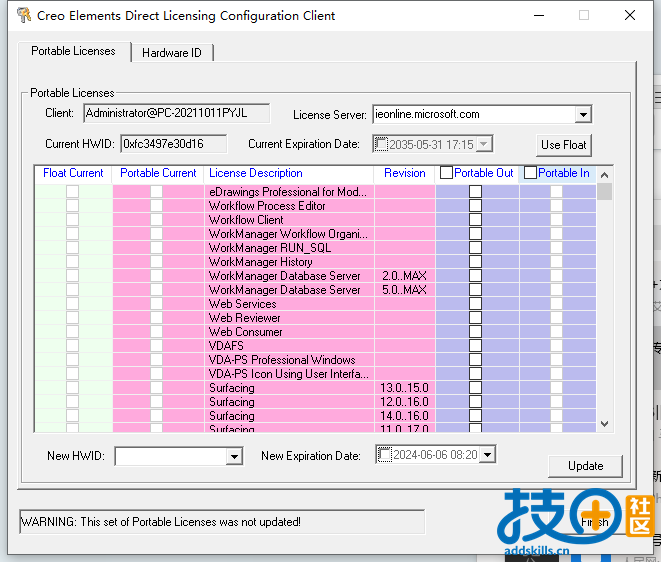Select the WorkManager Workflow Organi... row
661x562 pixels.
[x=315, y=234]
